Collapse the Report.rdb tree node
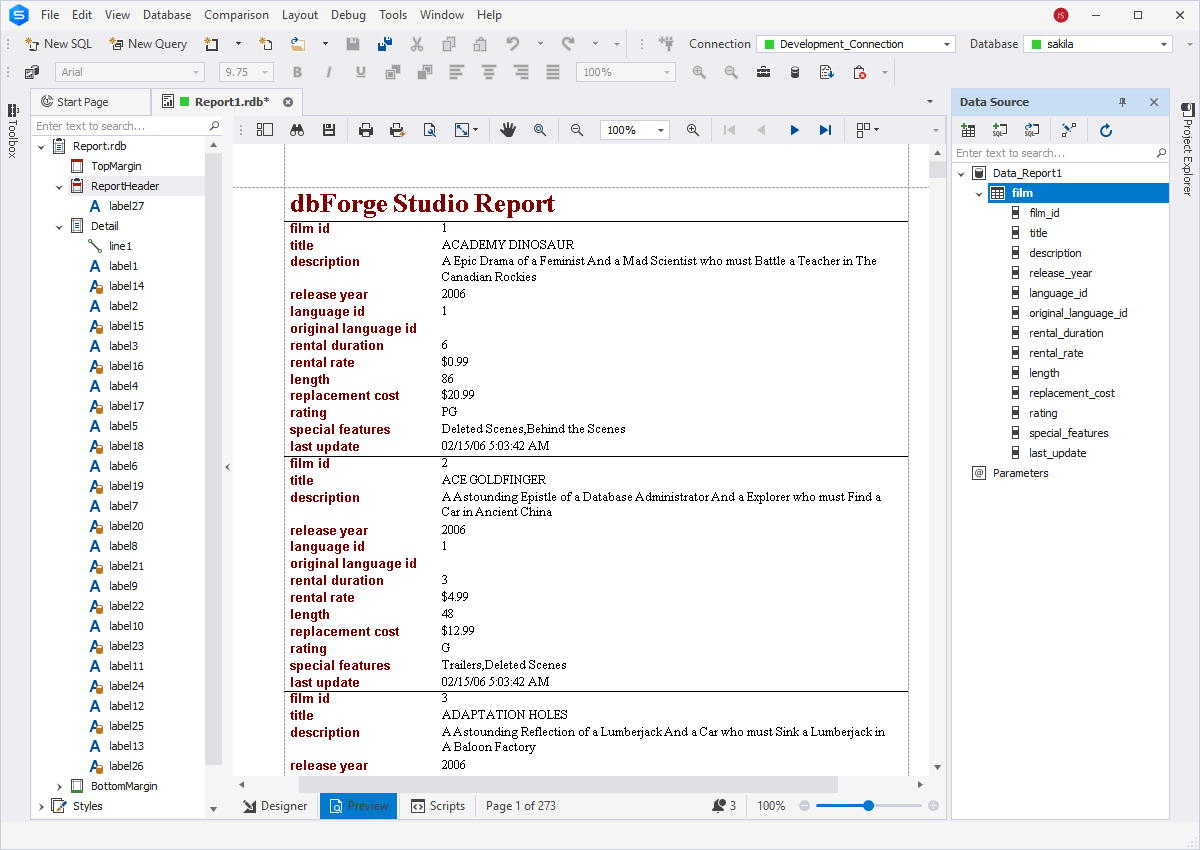 42,146
